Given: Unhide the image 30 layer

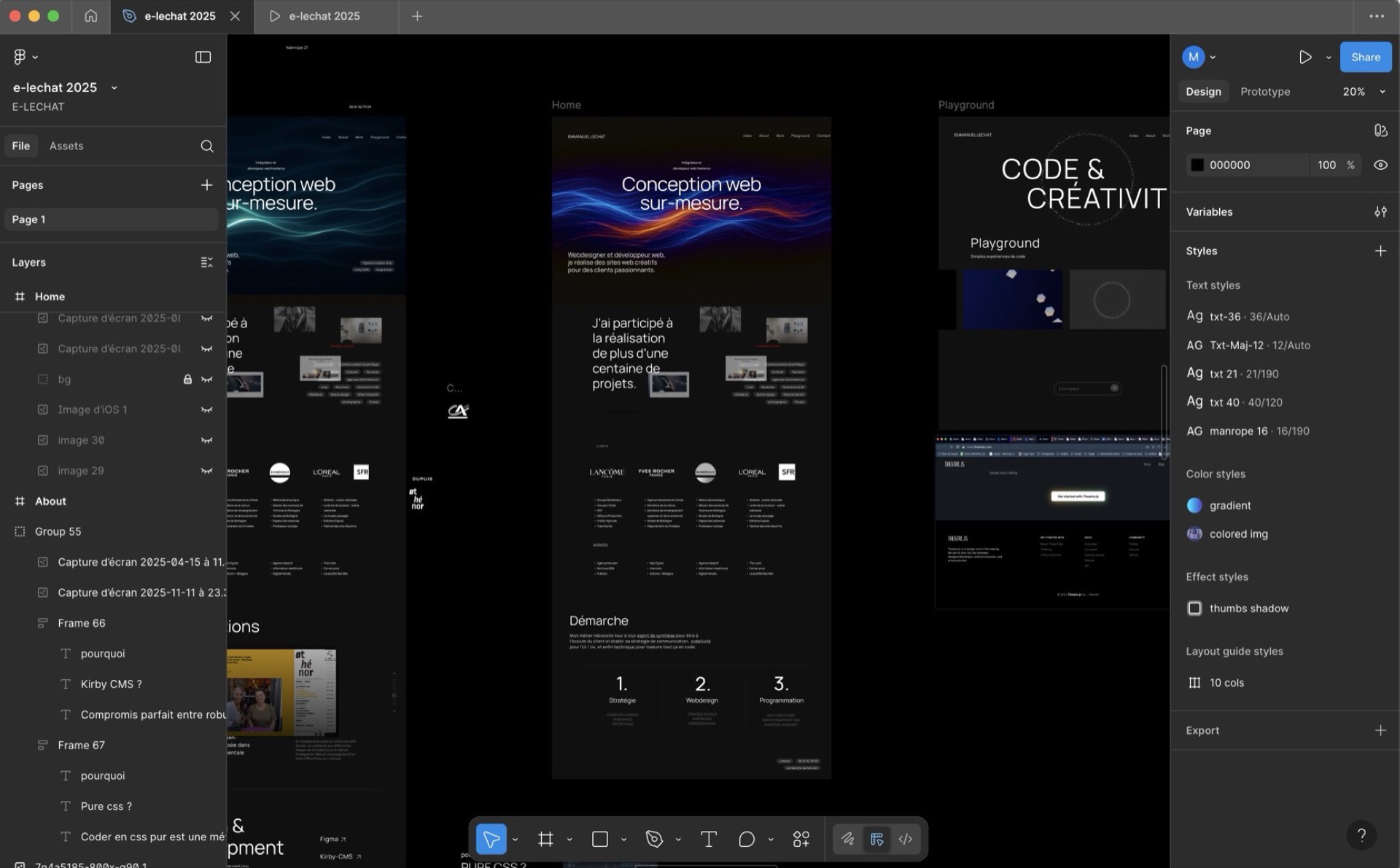Looking at the screenshot, I should tap(207, 440).
